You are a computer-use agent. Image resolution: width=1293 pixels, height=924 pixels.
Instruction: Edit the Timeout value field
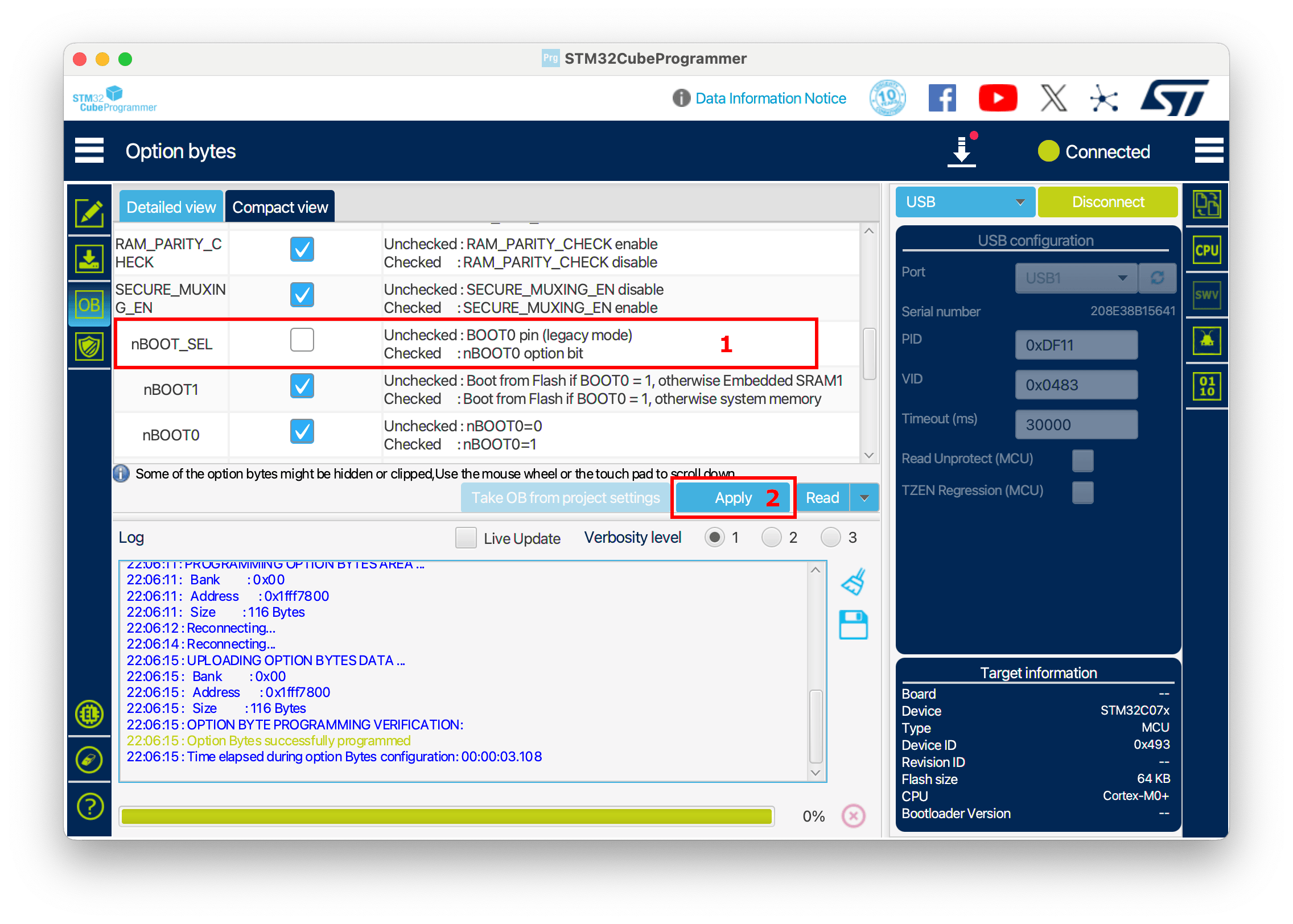1076,424
